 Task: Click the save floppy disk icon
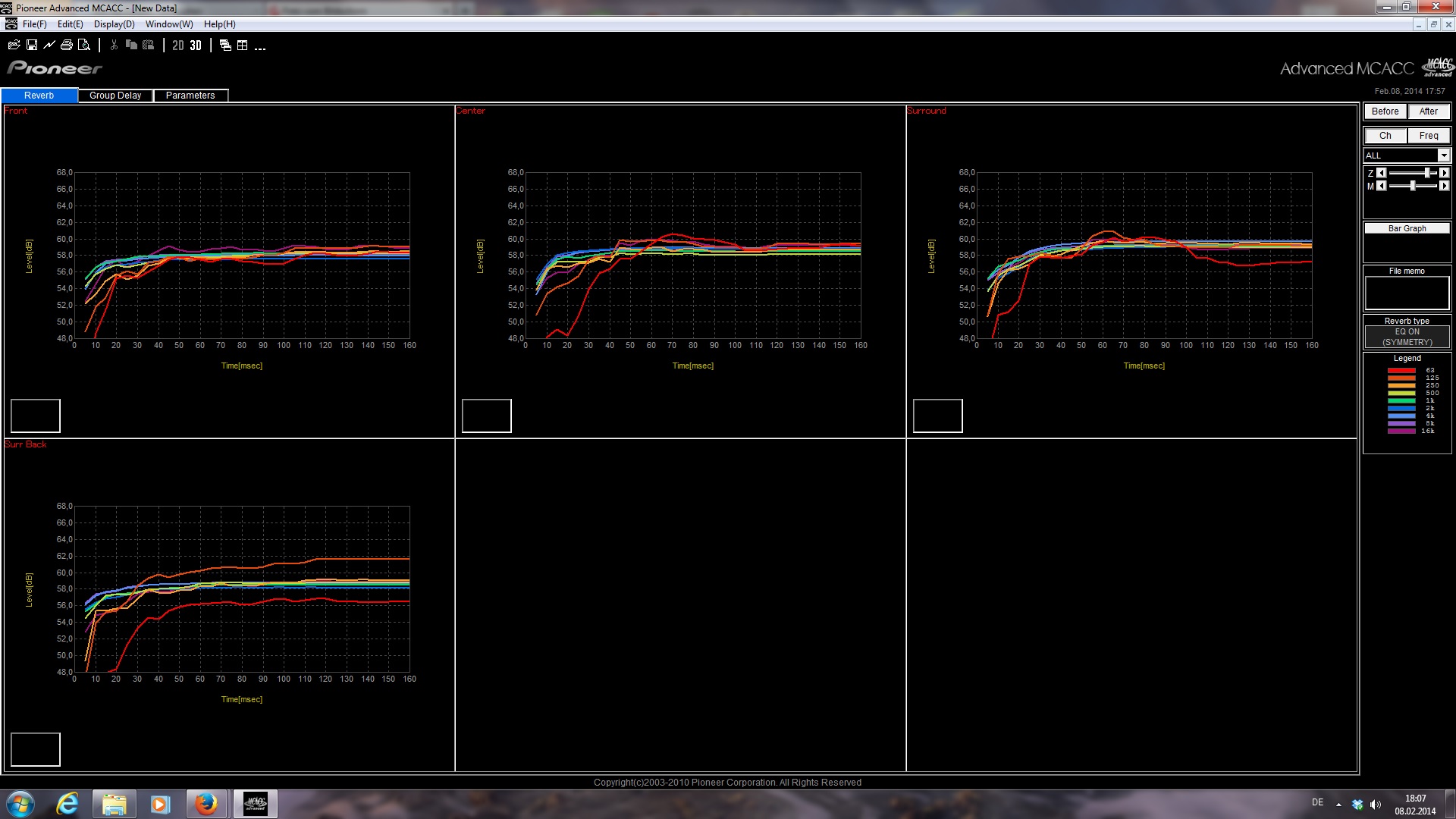[x=32, y=45]
